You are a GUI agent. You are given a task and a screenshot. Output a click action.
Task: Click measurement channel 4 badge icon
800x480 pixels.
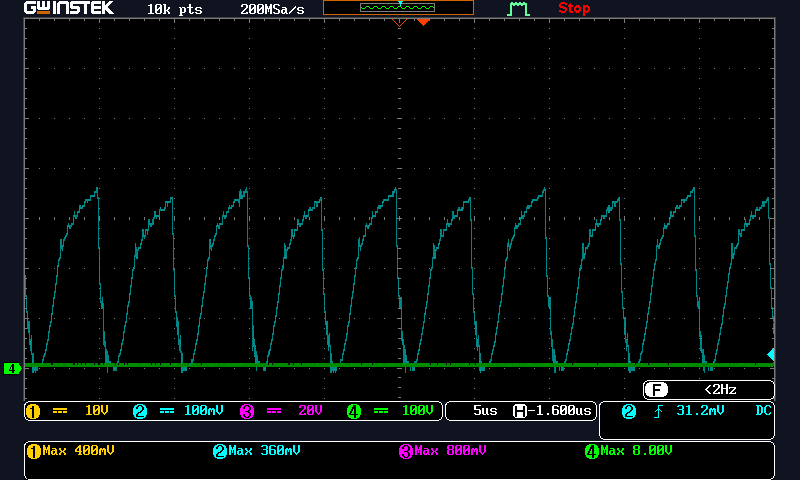[592, 451]
